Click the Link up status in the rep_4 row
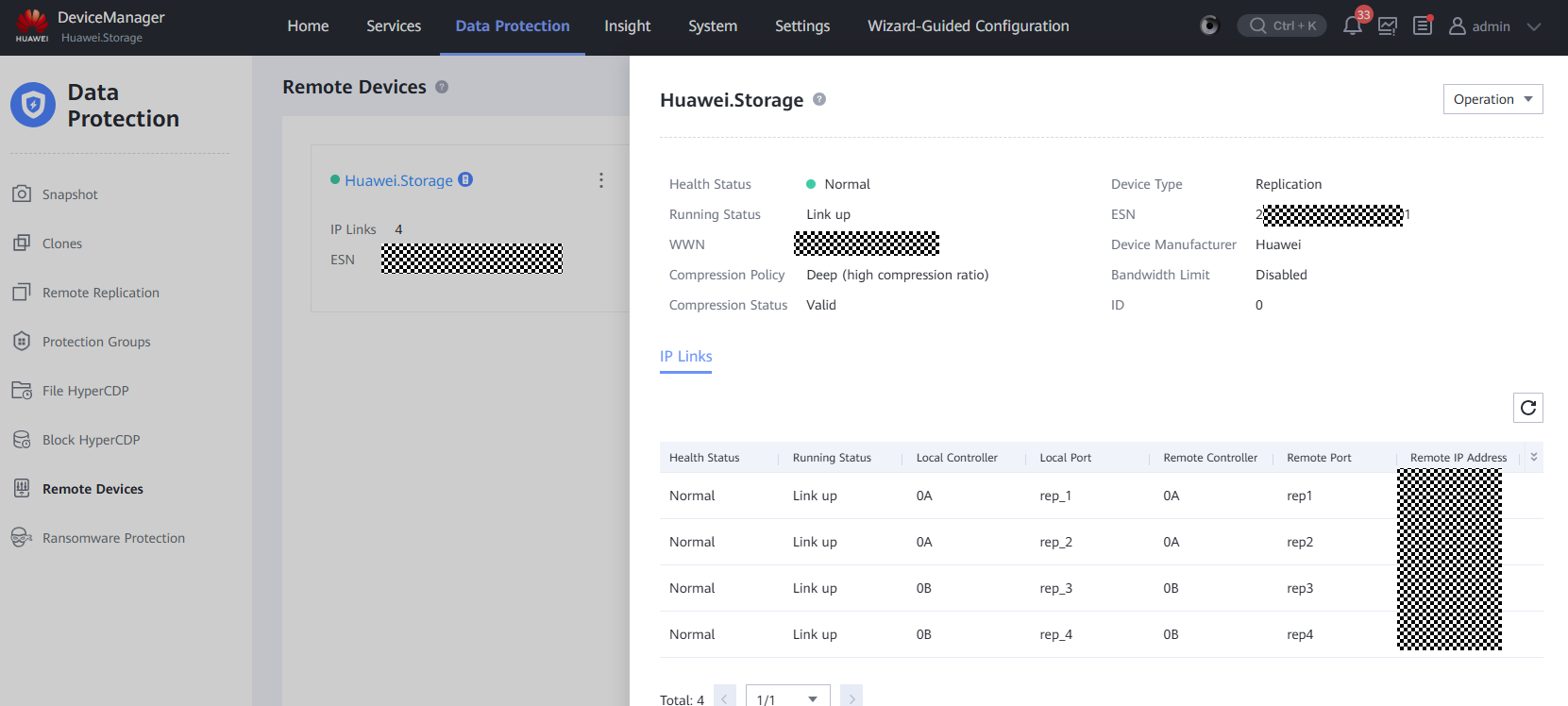1568x706 pixels. [x=815, y=634]
